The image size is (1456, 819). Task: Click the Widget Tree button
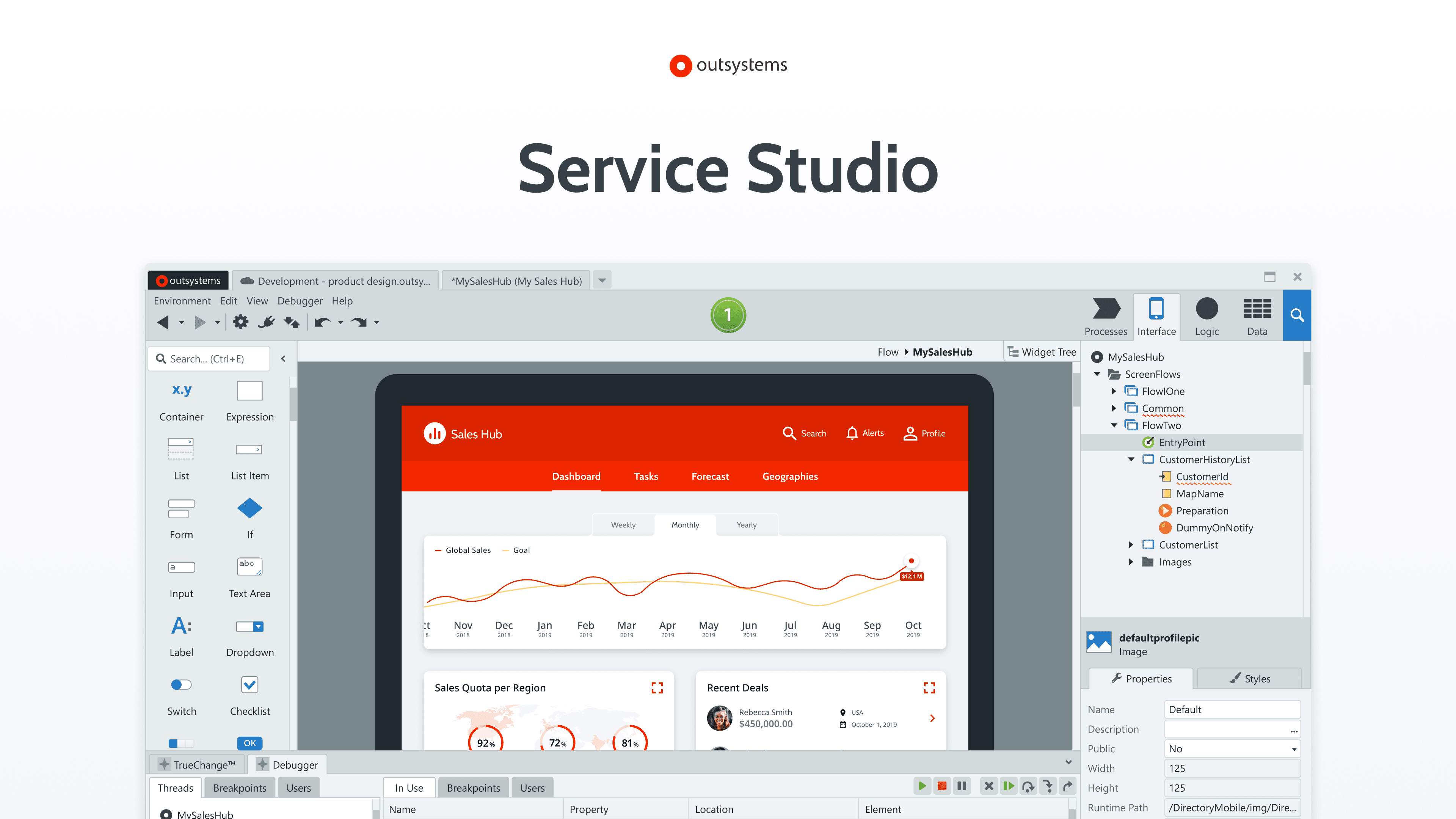click(1042, 351)
